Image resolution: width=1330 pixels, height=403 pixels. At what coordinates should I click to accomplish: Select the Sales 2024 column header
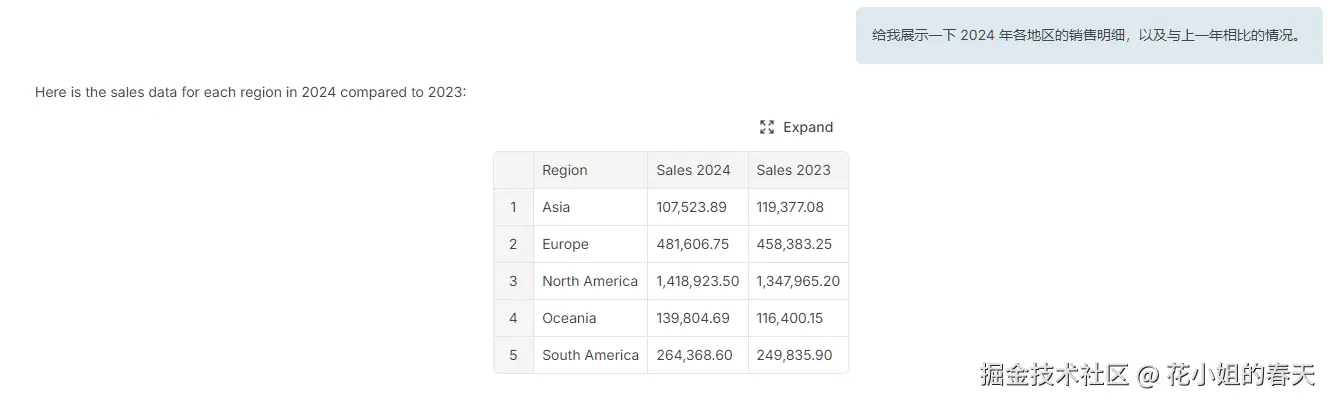[x=693, y=170]
